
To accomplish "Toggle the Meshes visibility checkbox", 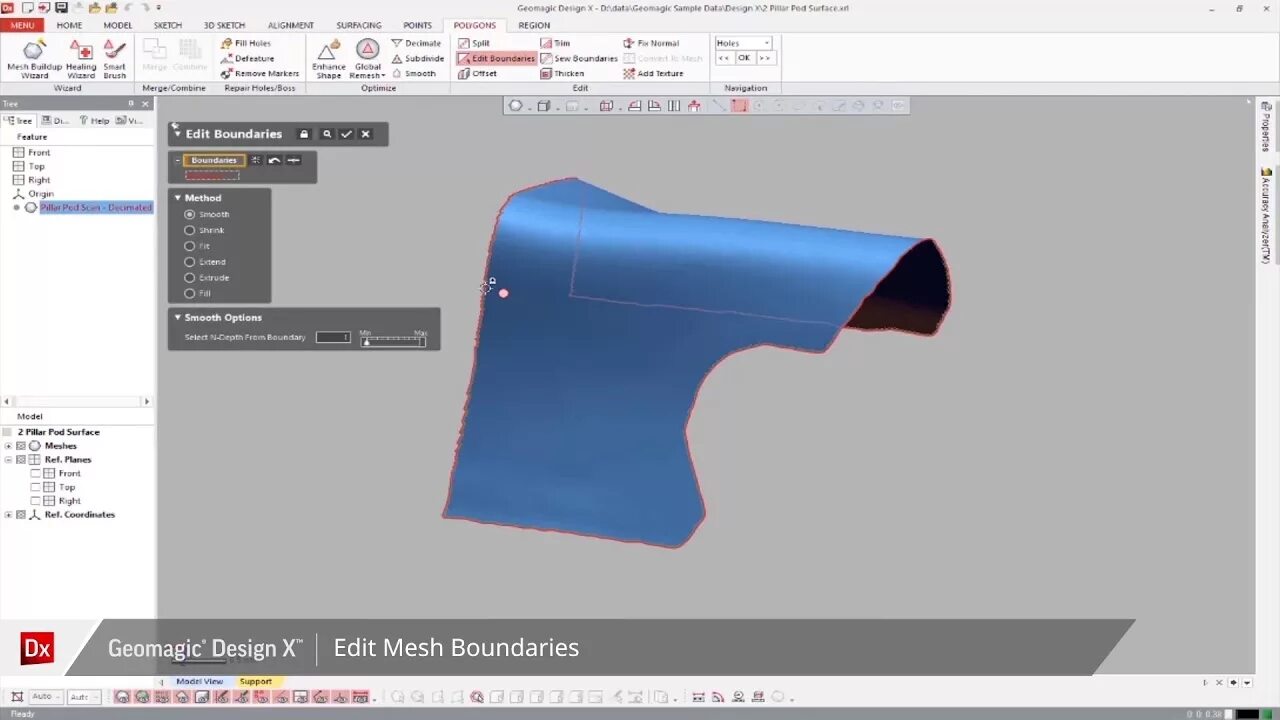I will [20, 446].
